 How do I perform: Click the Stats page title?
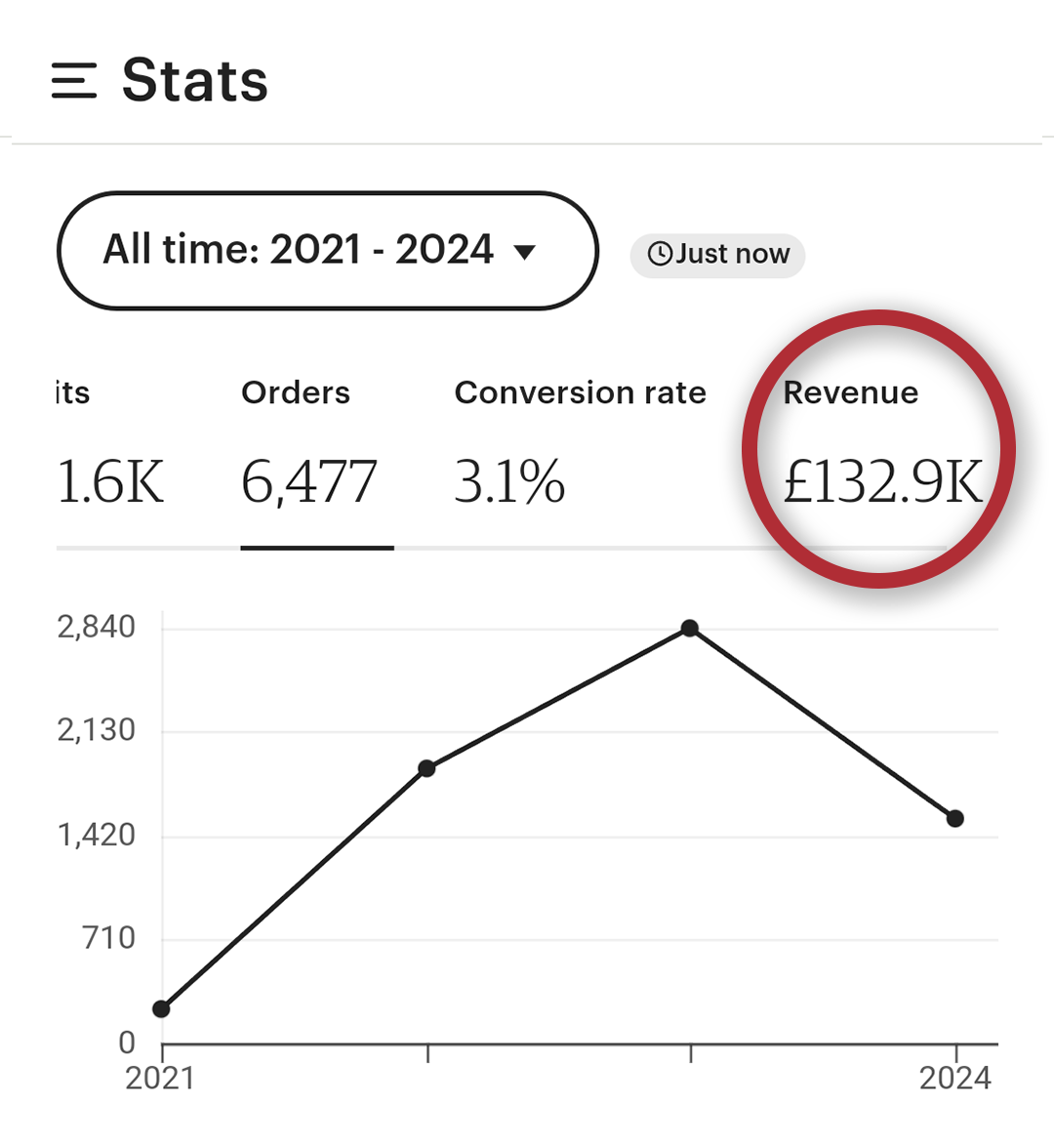click(195, 80)
